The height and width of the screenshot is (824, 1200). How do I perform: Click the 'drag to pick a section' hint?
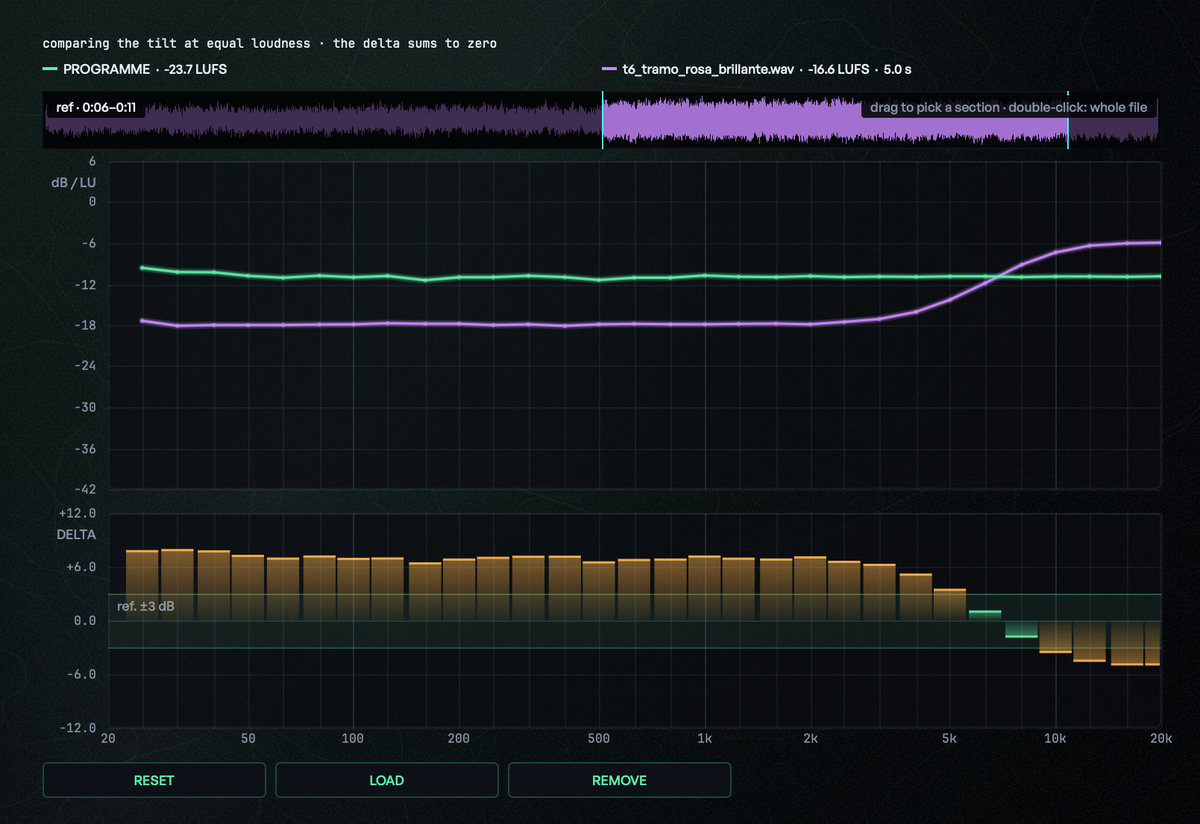tap(1008, 107)
